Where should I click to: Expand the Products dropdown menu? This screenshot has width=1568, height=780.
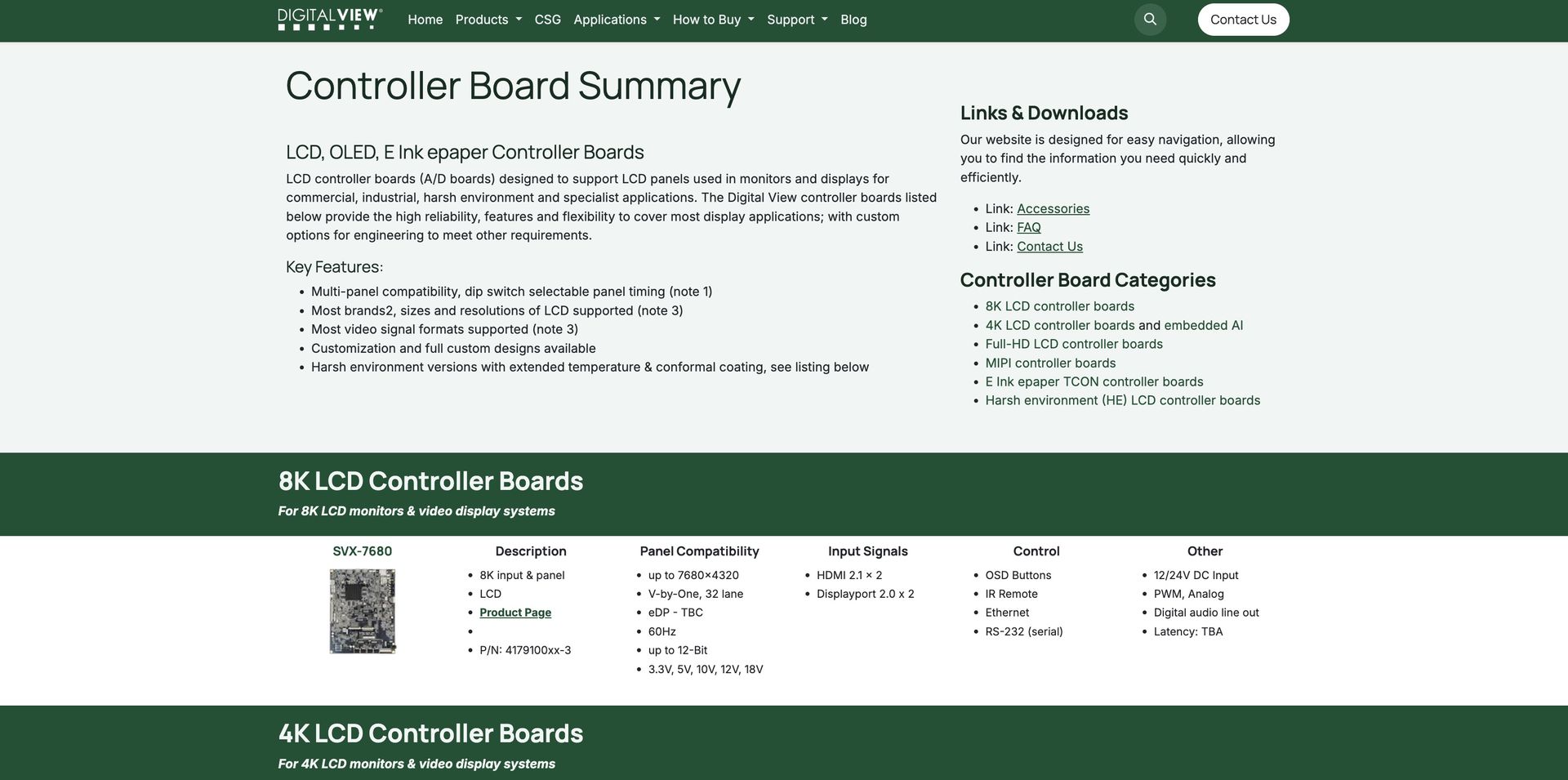coord(488,20)
